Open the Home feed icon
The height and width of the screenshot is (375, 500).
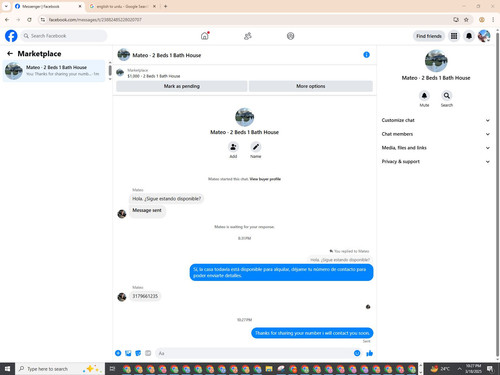point(205,36)
